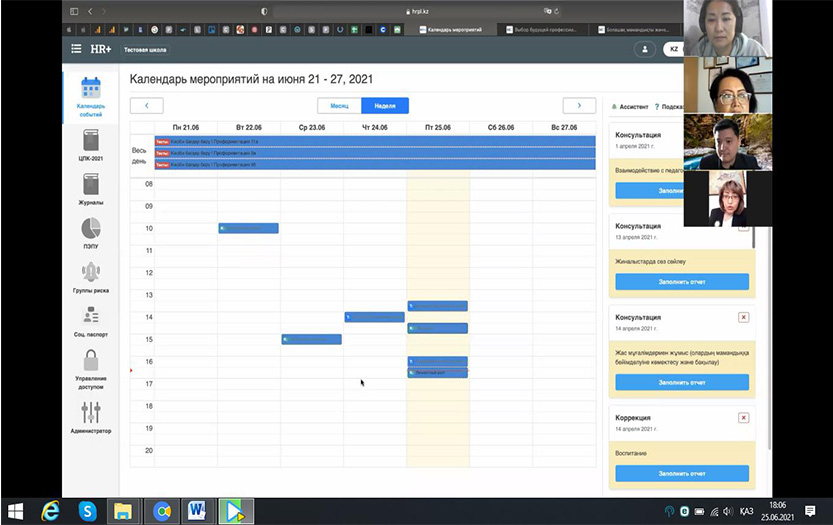The width and height of the screenshot is (833, 525).
Task: Switch calendar to Месяц view
Action: point(339,105)
